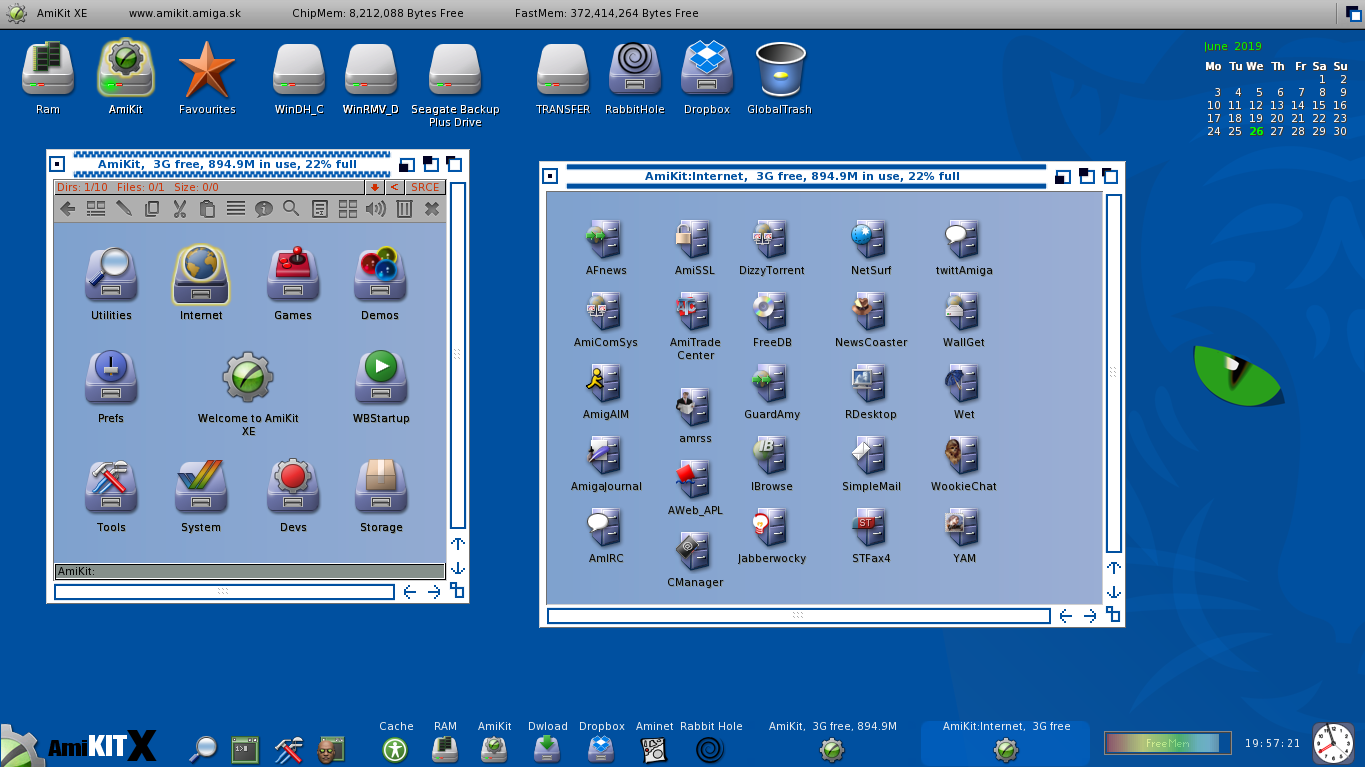Select the pencil rename tool icon
Image resolution: width=1365 pixels, height=767 pixels.
(124, 209)
